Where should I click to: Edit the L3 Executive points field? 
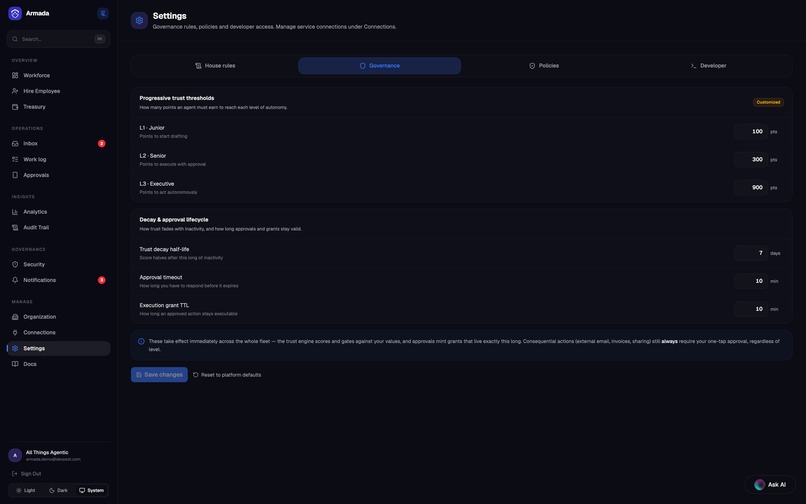(751, 188)
